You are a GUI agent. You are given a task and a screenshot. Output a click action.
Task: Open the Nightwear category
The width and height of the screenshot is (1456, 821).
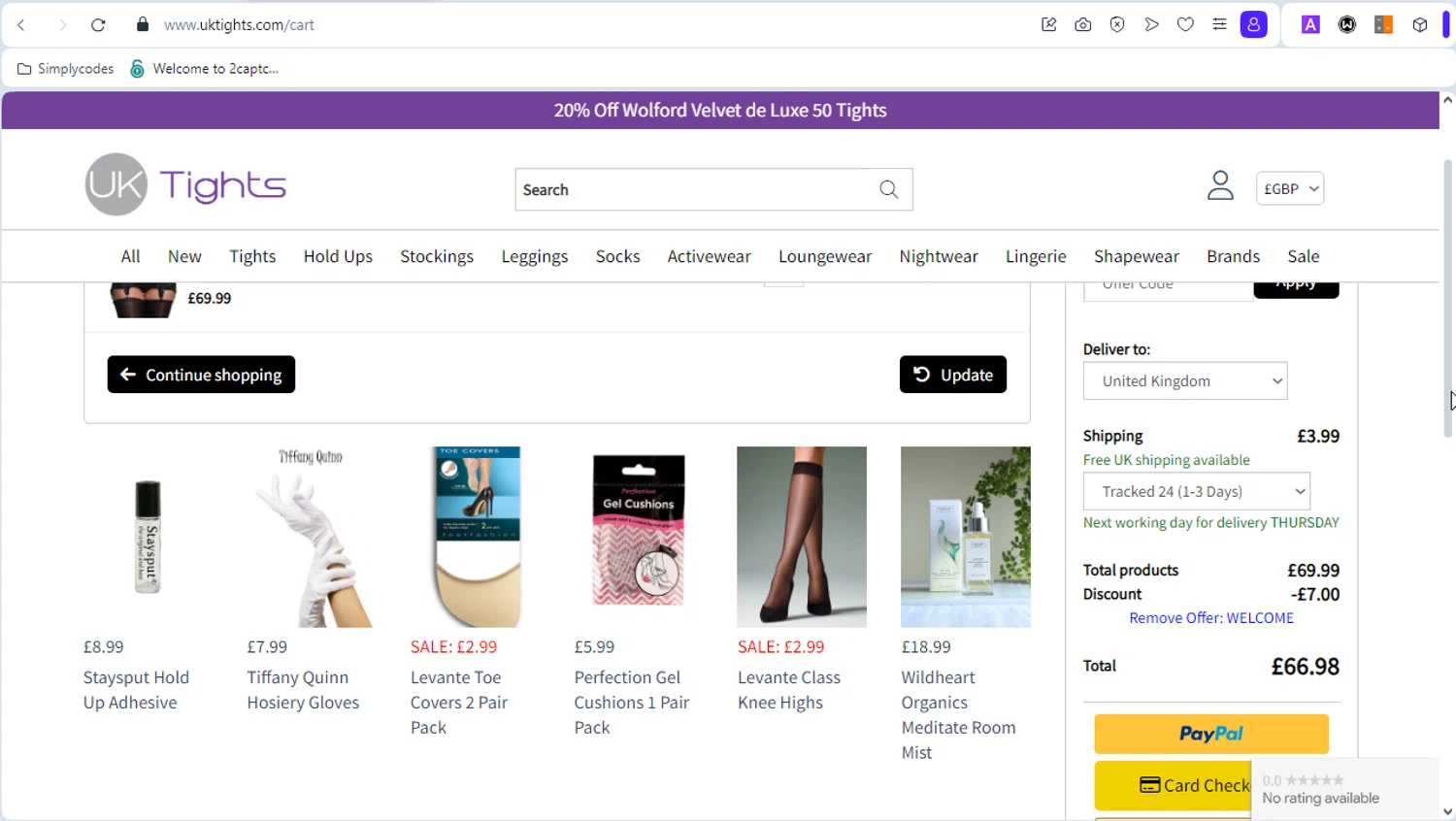click(939, 257)
